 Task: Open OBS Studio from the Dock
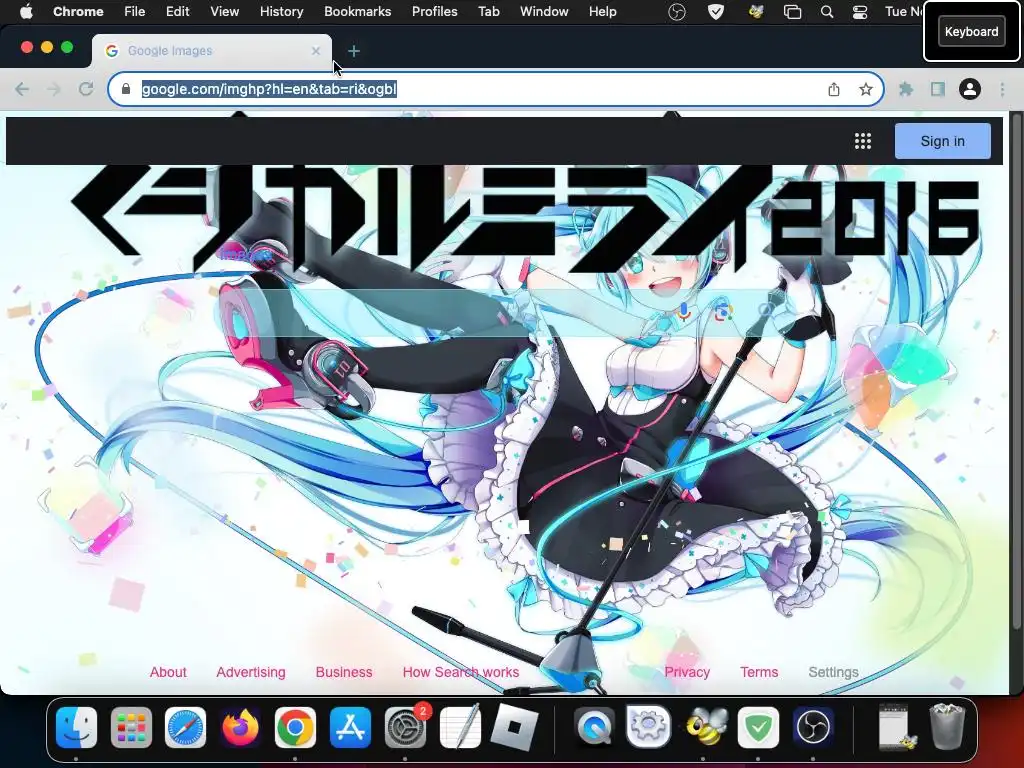point(813,727)
